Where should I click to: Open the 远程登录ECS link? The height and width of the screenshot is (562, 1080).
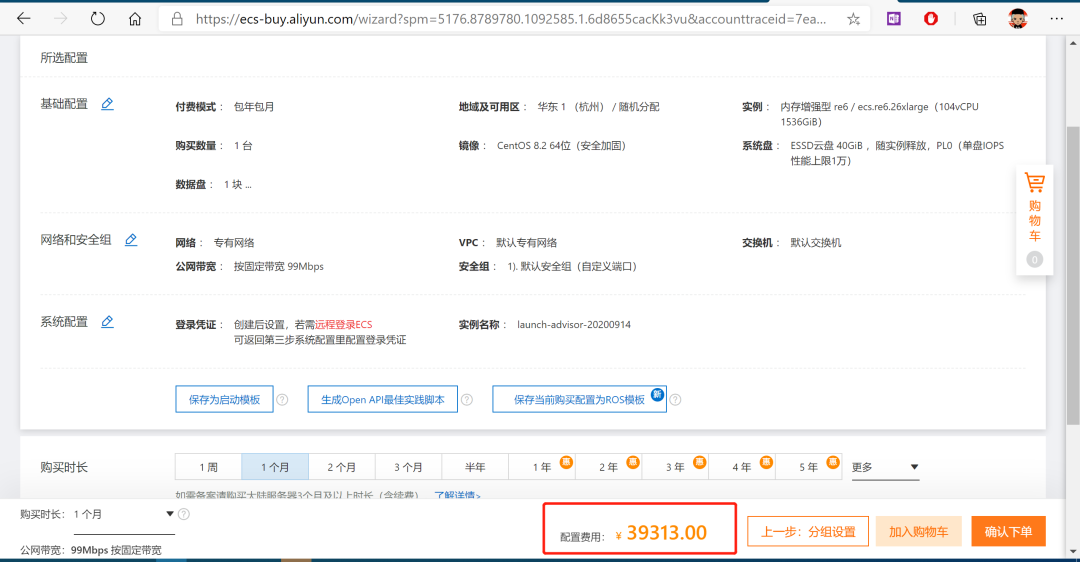[343, 324]
